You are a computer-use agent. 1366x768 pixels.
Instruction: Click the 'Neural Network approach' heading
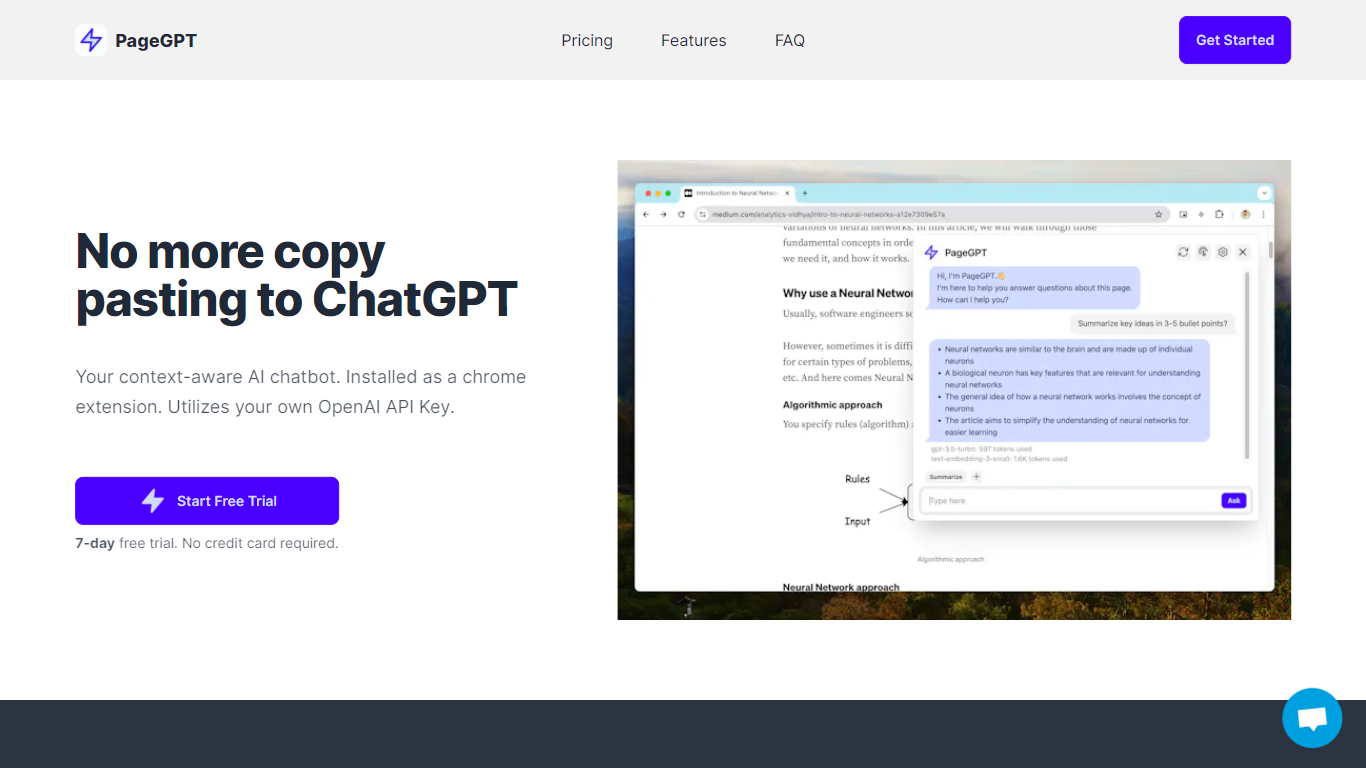point(841,587)
